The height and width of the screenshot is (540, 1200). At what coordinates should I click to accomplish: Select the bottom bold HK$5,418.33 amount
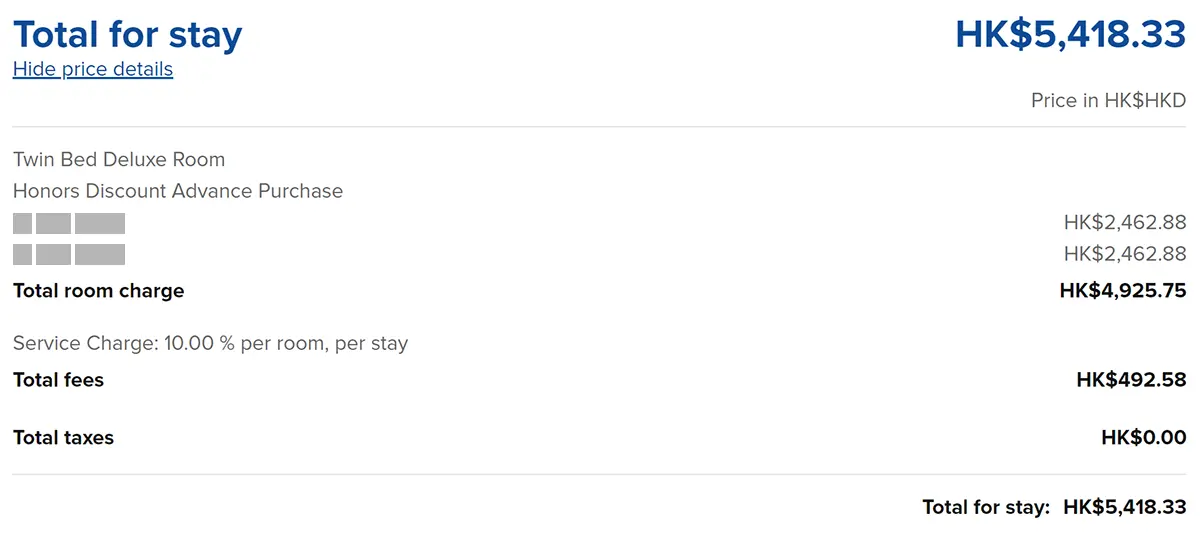1125,507
